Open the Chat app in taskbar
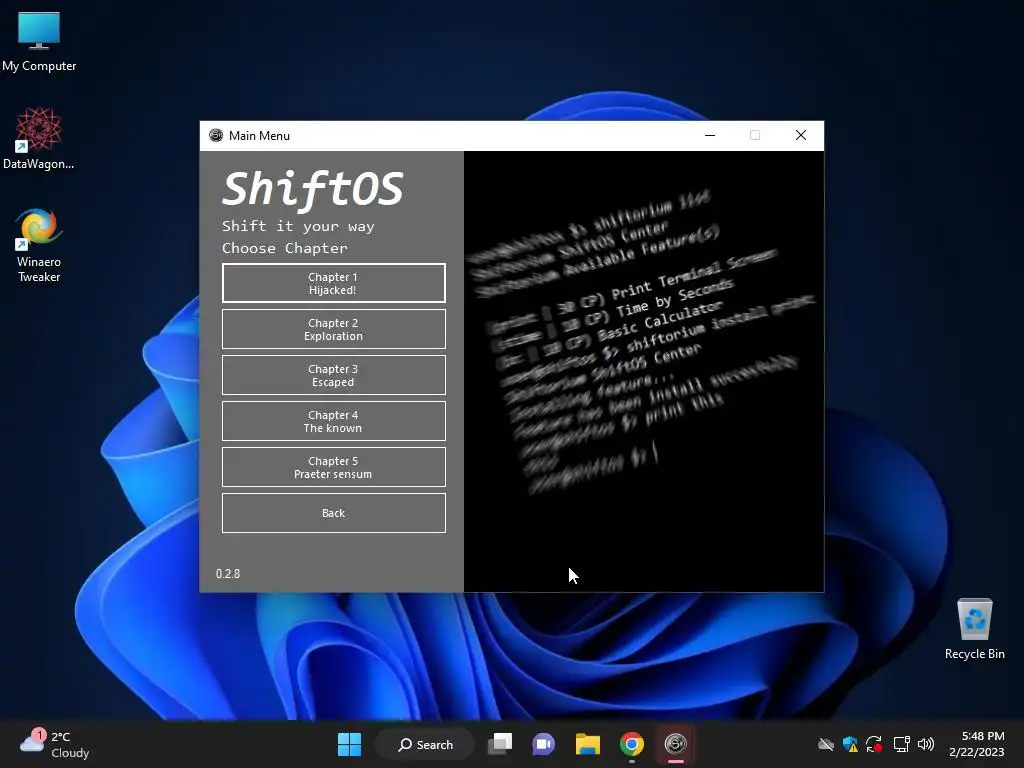1024x768 pixels. pyautogui.click(x=543, y=744)
